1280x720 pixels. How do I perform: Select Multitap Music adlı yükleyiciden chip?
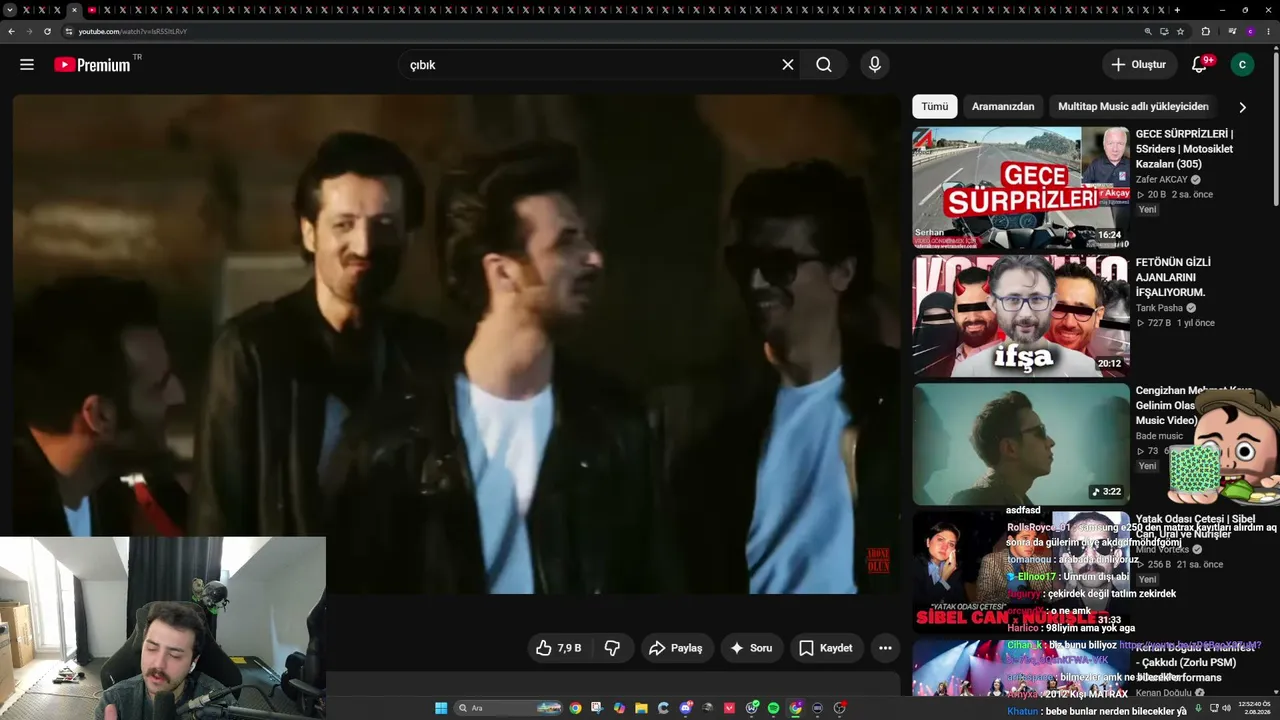(x=1133, y=107)
